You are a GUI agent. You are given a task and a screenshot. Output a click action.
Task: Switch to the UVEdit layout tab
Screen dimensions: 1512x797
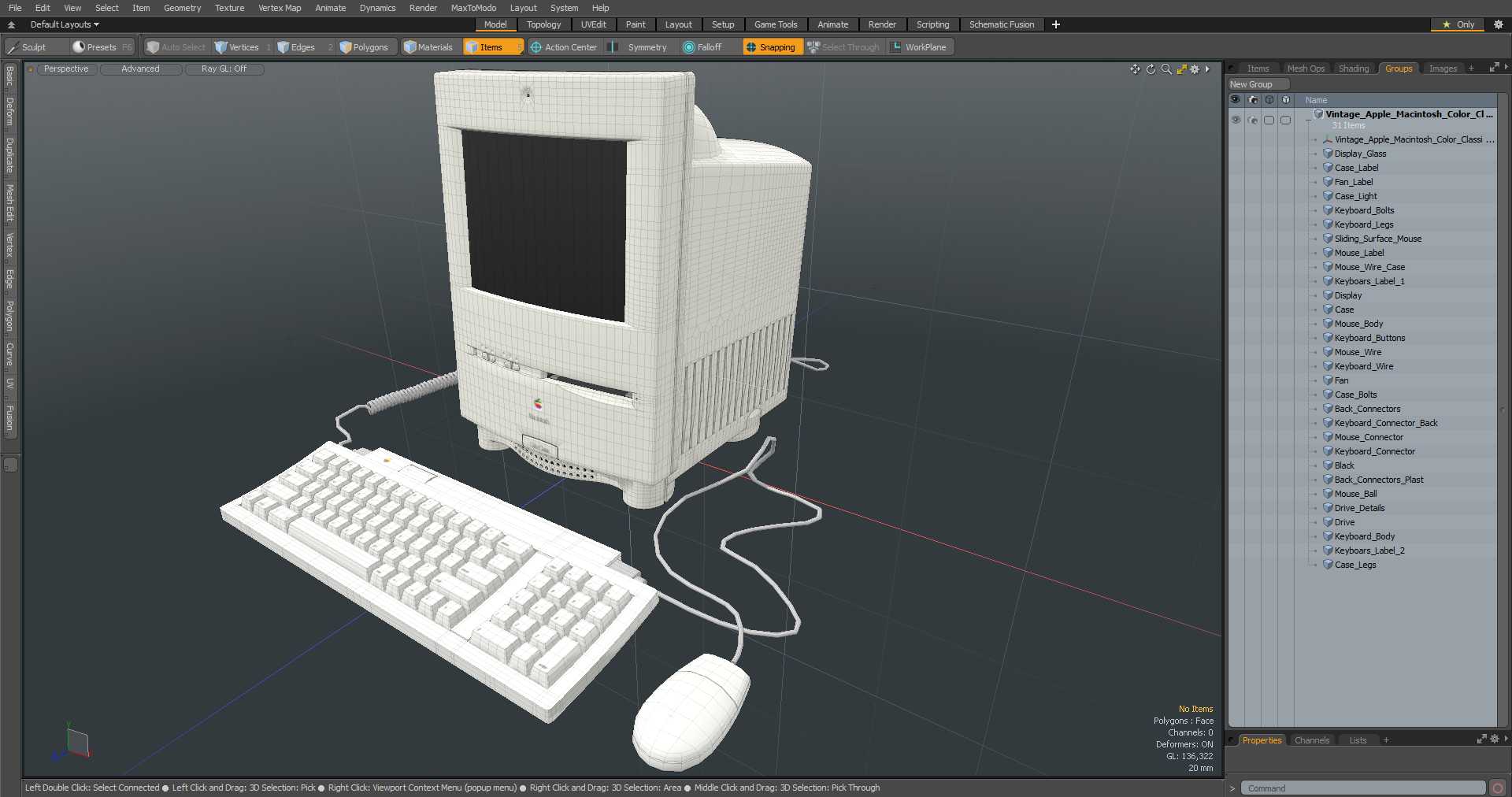click(x=593, y=24)
